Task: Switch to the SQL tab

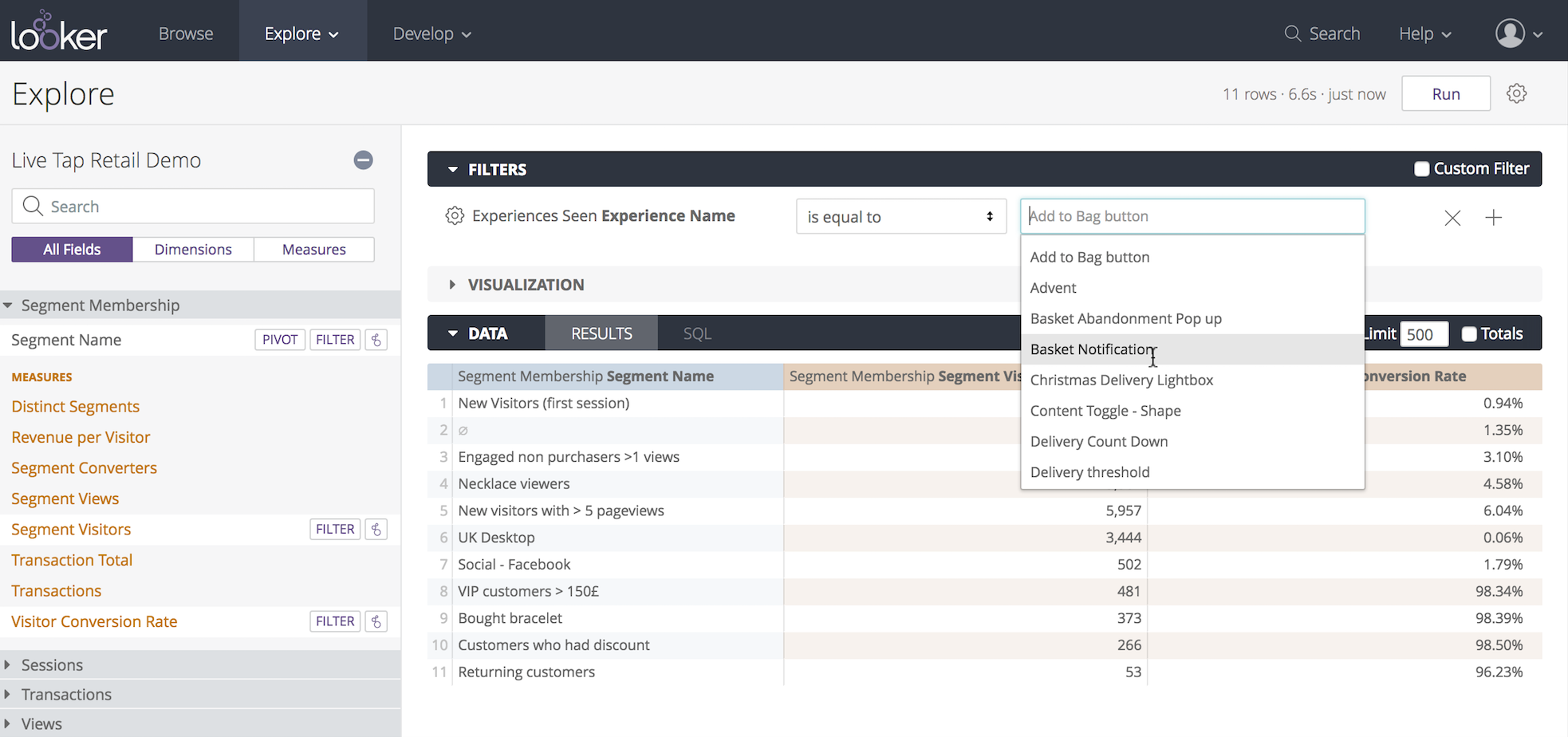Action: 697,333
